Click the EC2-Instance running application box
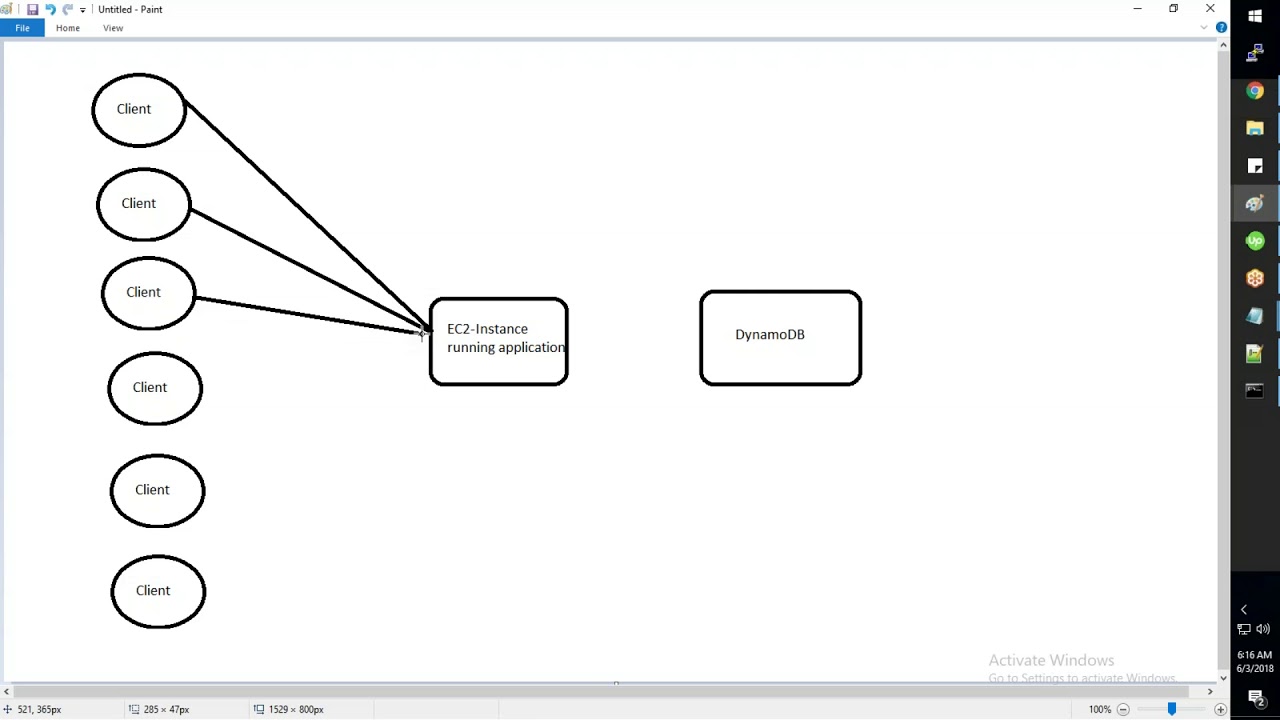Screen dimensions: 1280x720 499,341
